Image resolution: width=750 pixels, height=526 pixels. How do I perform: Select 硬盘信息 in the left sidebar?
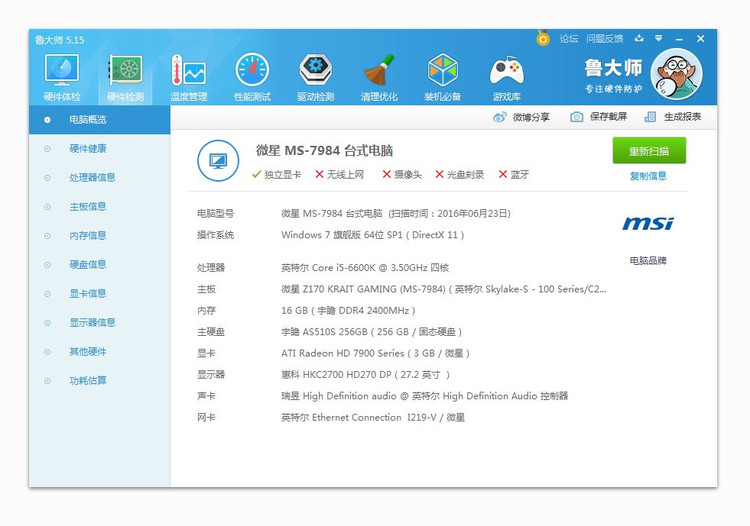(88, 264)
